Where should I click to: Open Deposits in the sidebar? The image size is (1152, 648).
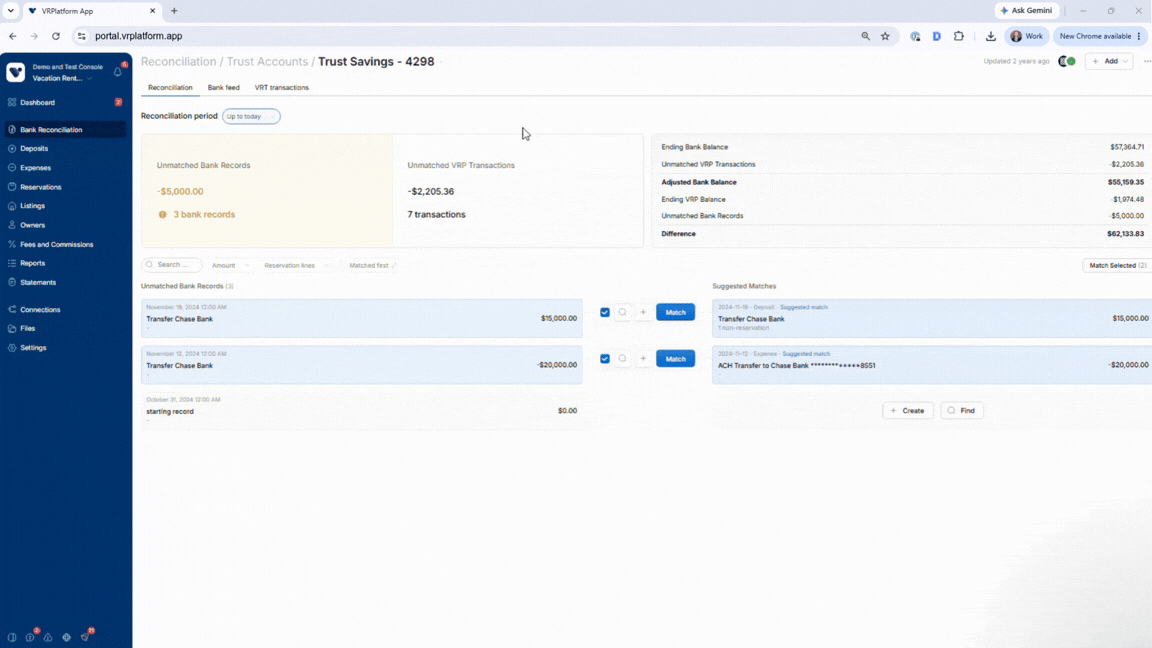coord(34,148)
